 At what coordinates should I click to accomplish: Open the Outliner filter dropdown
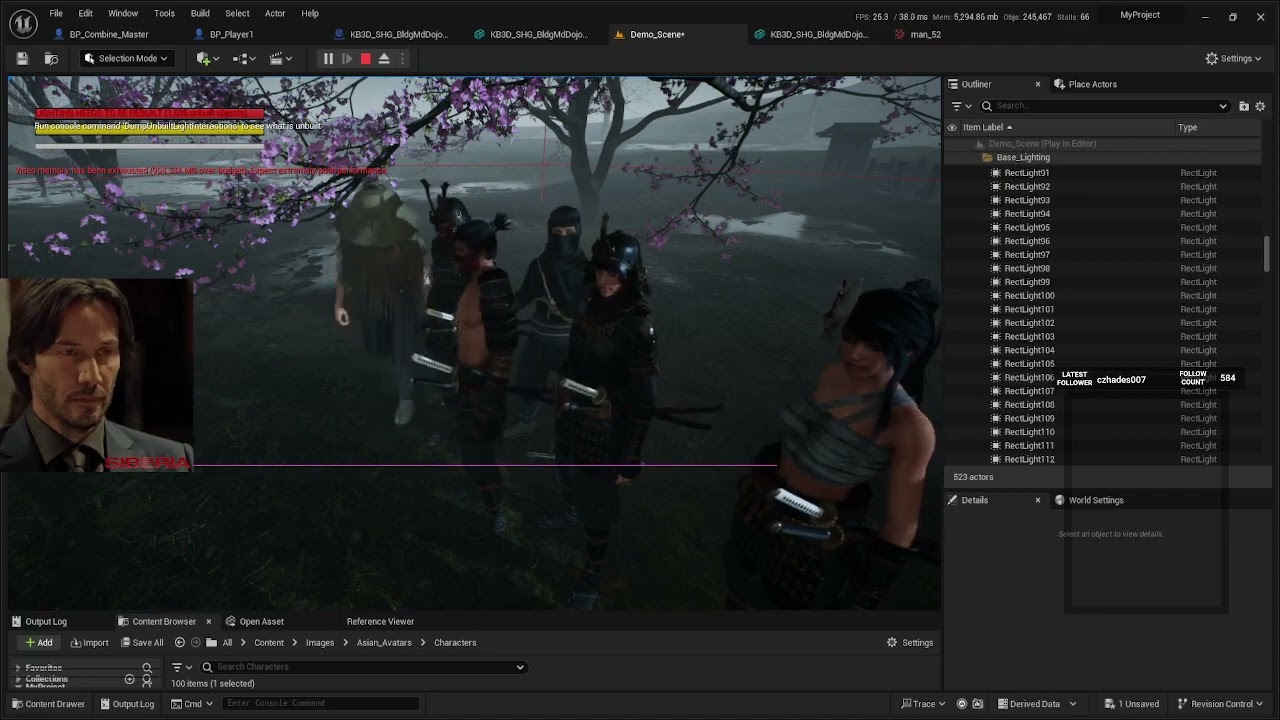pos(961,106)
